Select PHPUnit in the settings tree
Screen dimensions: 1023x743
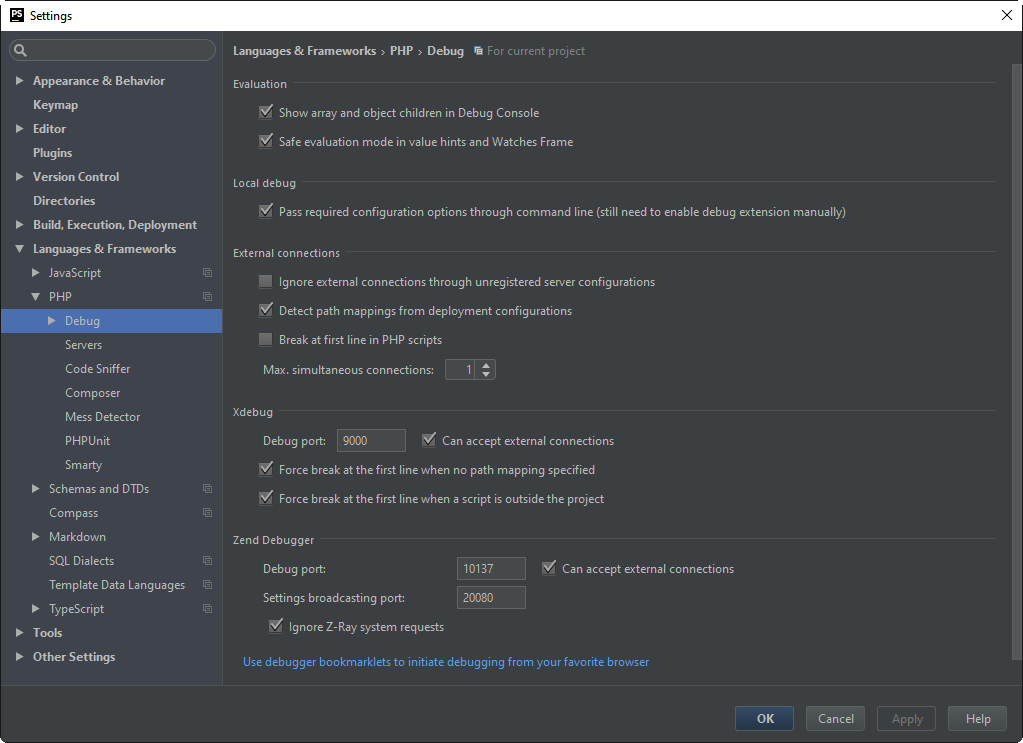(x=88, y=441)
